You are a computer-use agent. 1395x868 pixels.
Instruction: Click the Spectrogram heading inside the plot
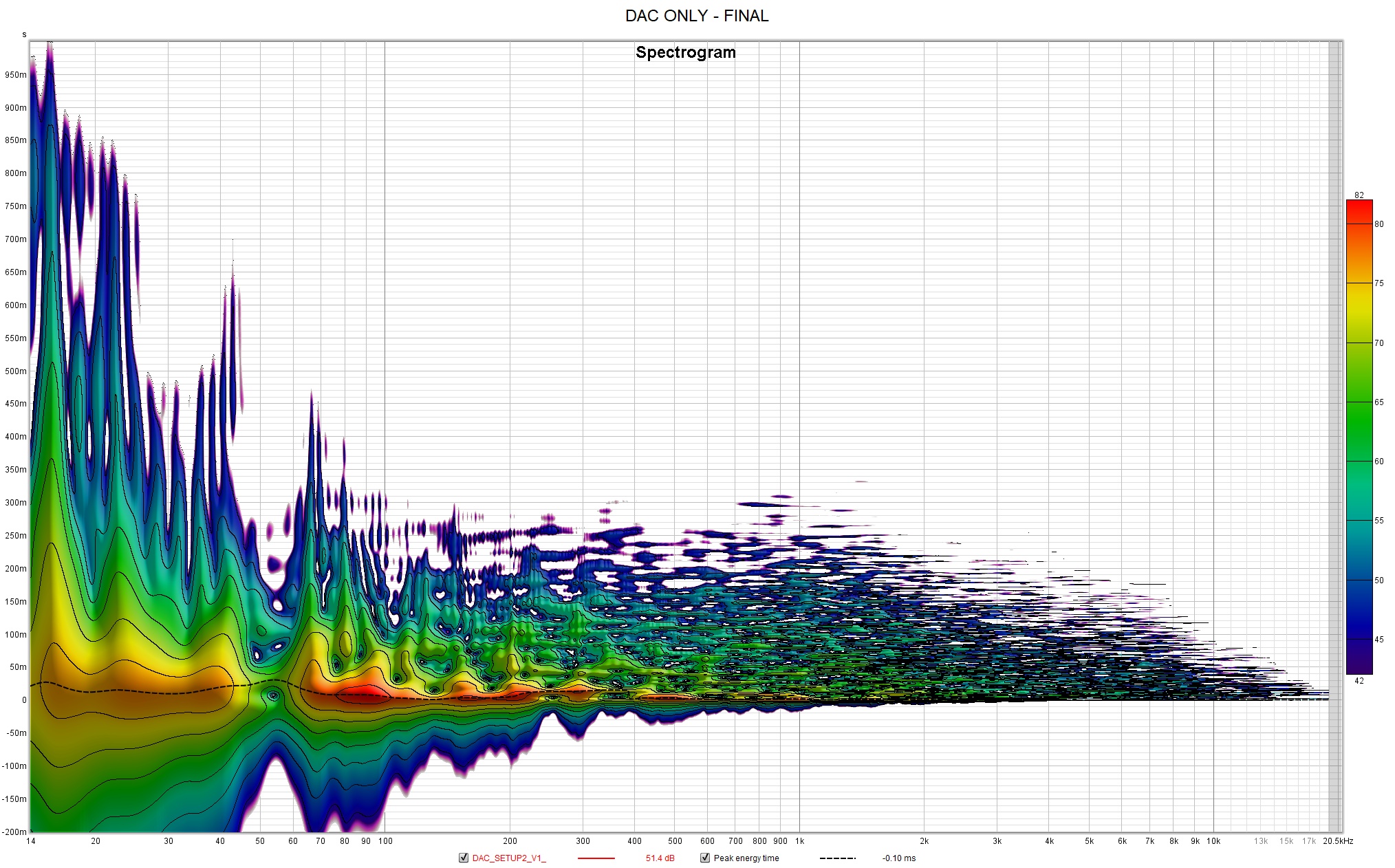(x=686, y=52)
